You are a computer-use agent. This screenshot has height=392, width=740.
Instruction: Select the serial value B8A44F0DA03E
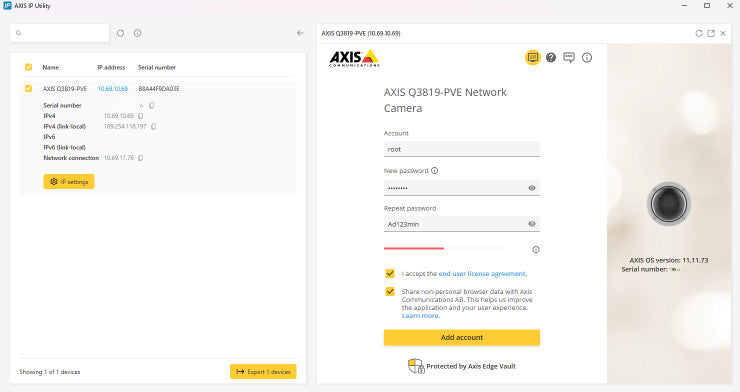coord(159,89)
